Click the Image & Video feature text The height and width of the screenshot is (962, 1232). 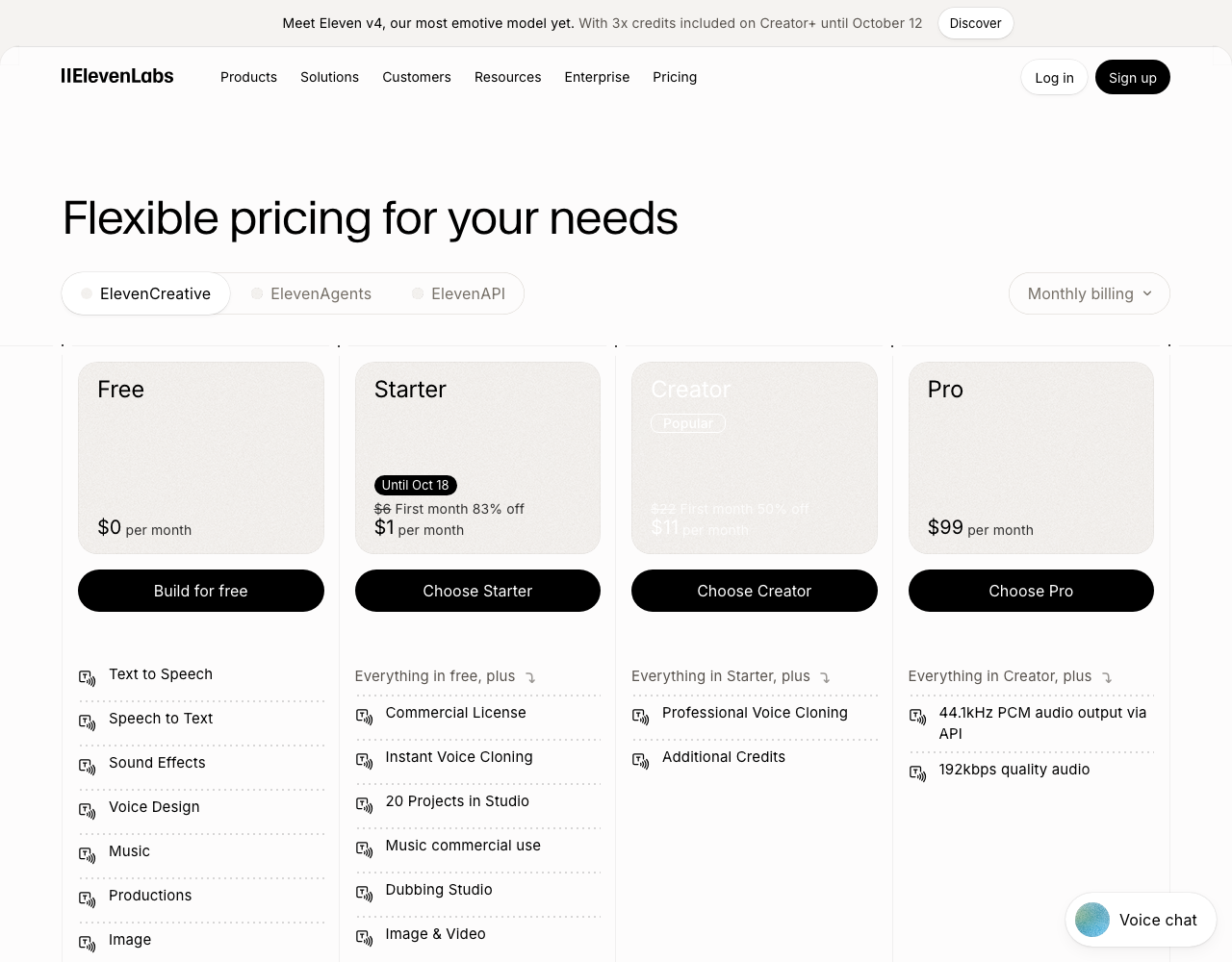(x=435, y=934)
